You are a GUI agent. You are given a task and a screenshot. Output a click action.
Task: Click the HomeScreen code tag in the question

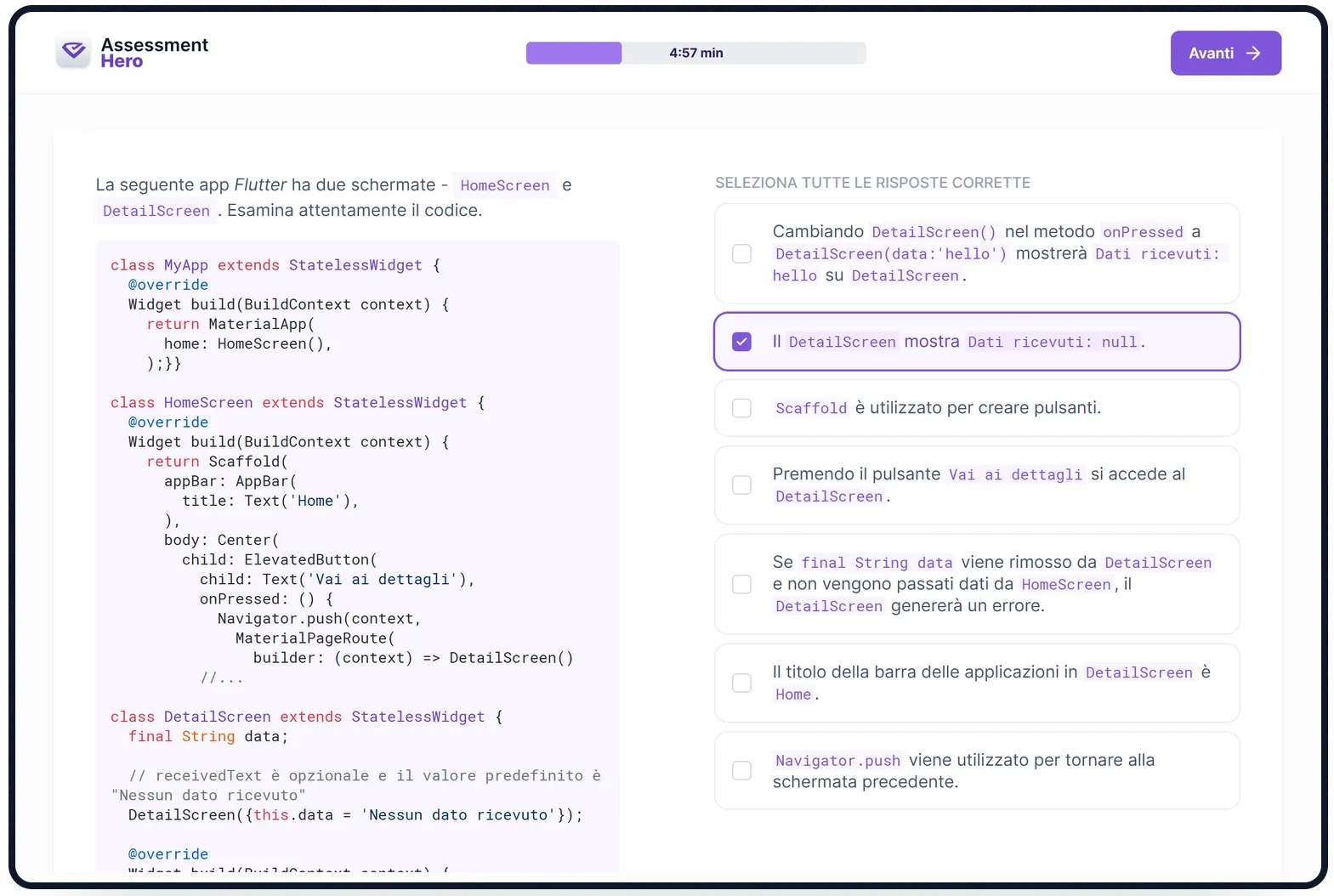505,185
